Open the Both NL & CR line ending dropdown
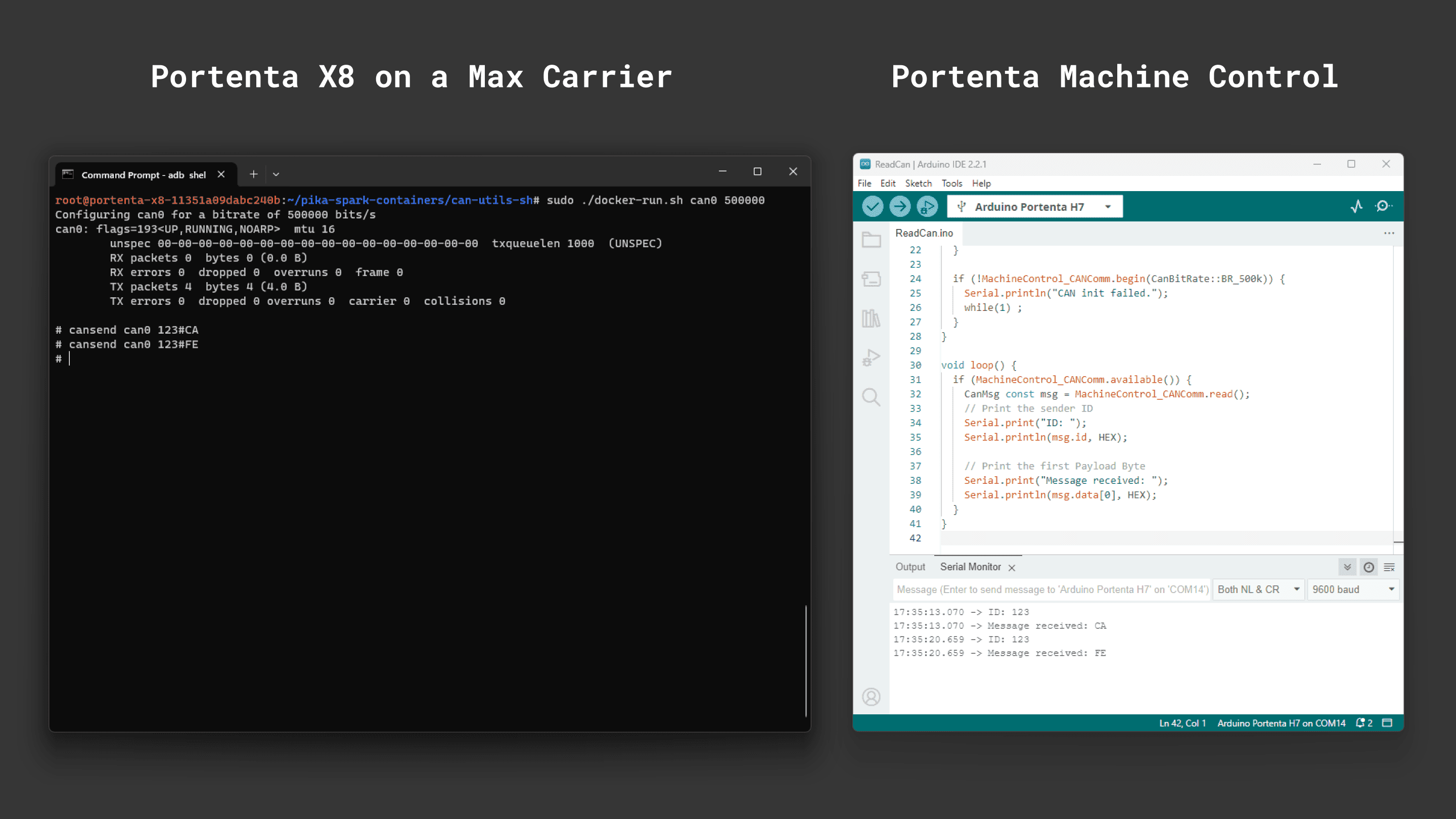Viewport: 1456px width, 819px height. pyautogui.click(x=1258, y=589)
